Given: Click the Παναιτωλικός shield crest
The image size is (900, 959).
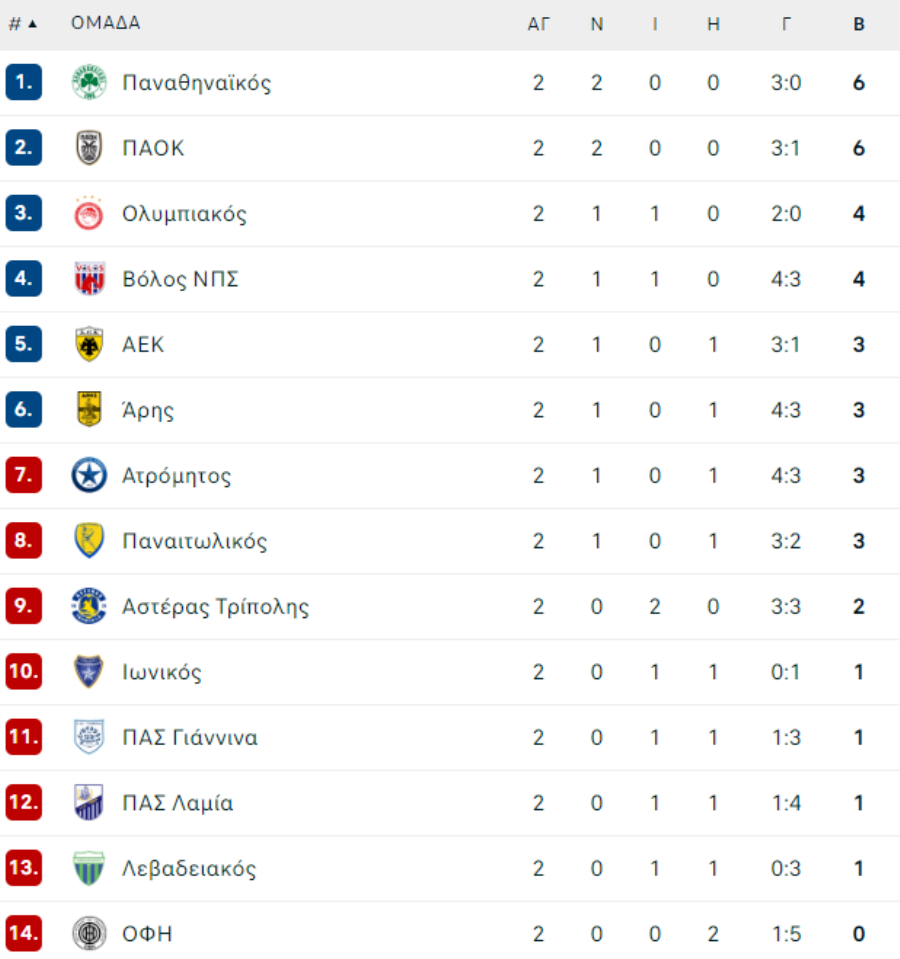Looking at the screenshot, I should coord(89,541).
